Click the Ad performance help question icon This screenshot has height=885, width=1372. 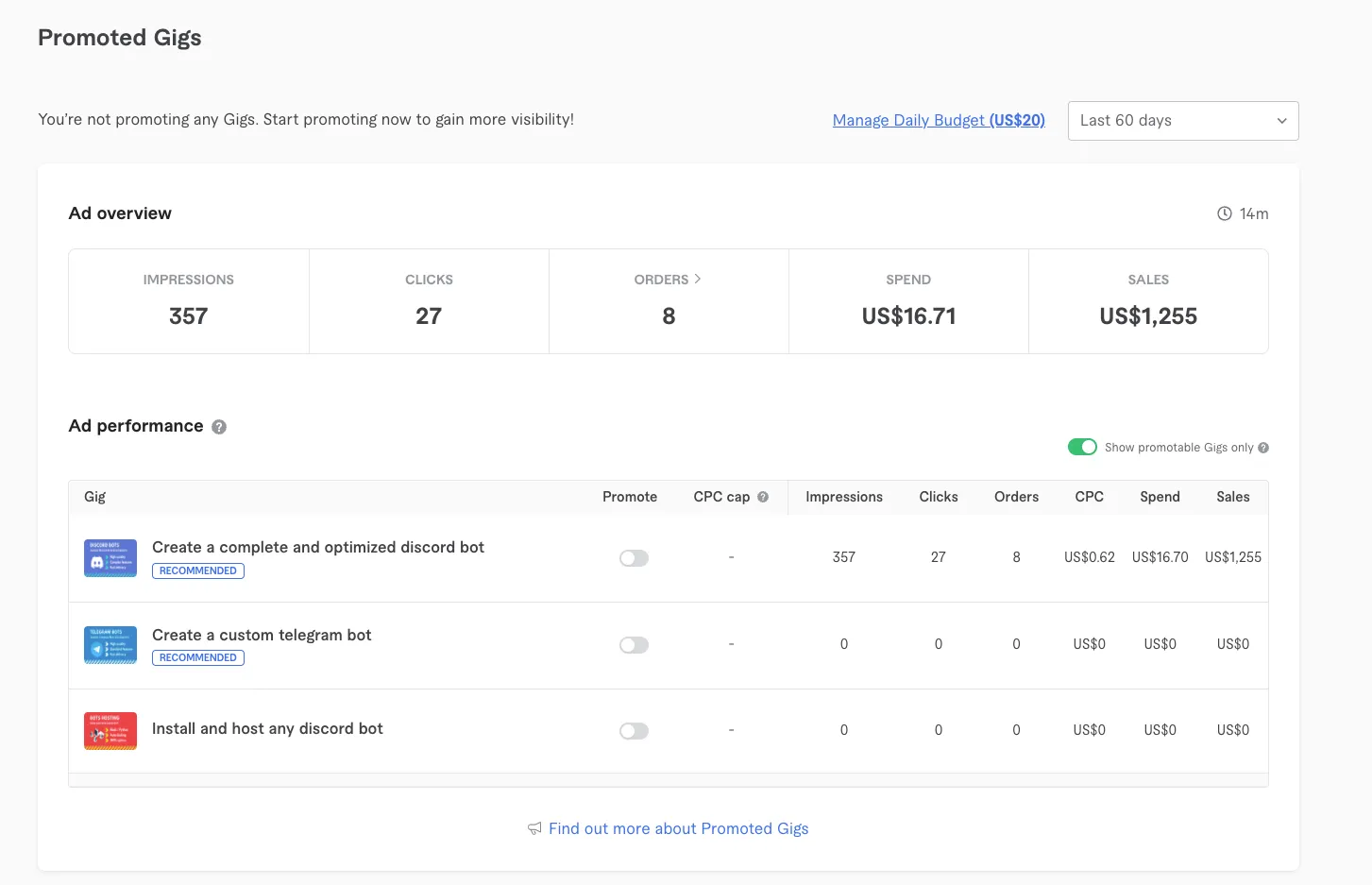click(x=219, y=427)
